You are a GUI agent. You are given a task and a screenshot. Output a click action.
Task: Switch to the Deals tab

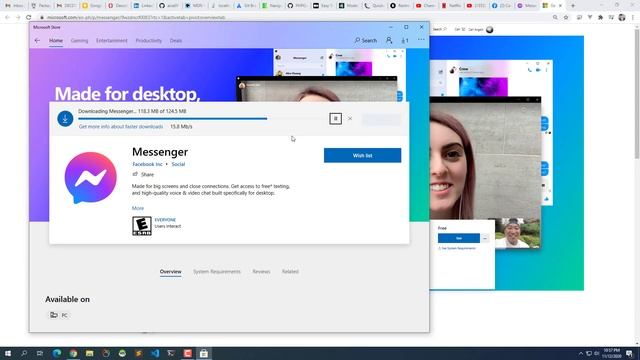click(176, 40)
